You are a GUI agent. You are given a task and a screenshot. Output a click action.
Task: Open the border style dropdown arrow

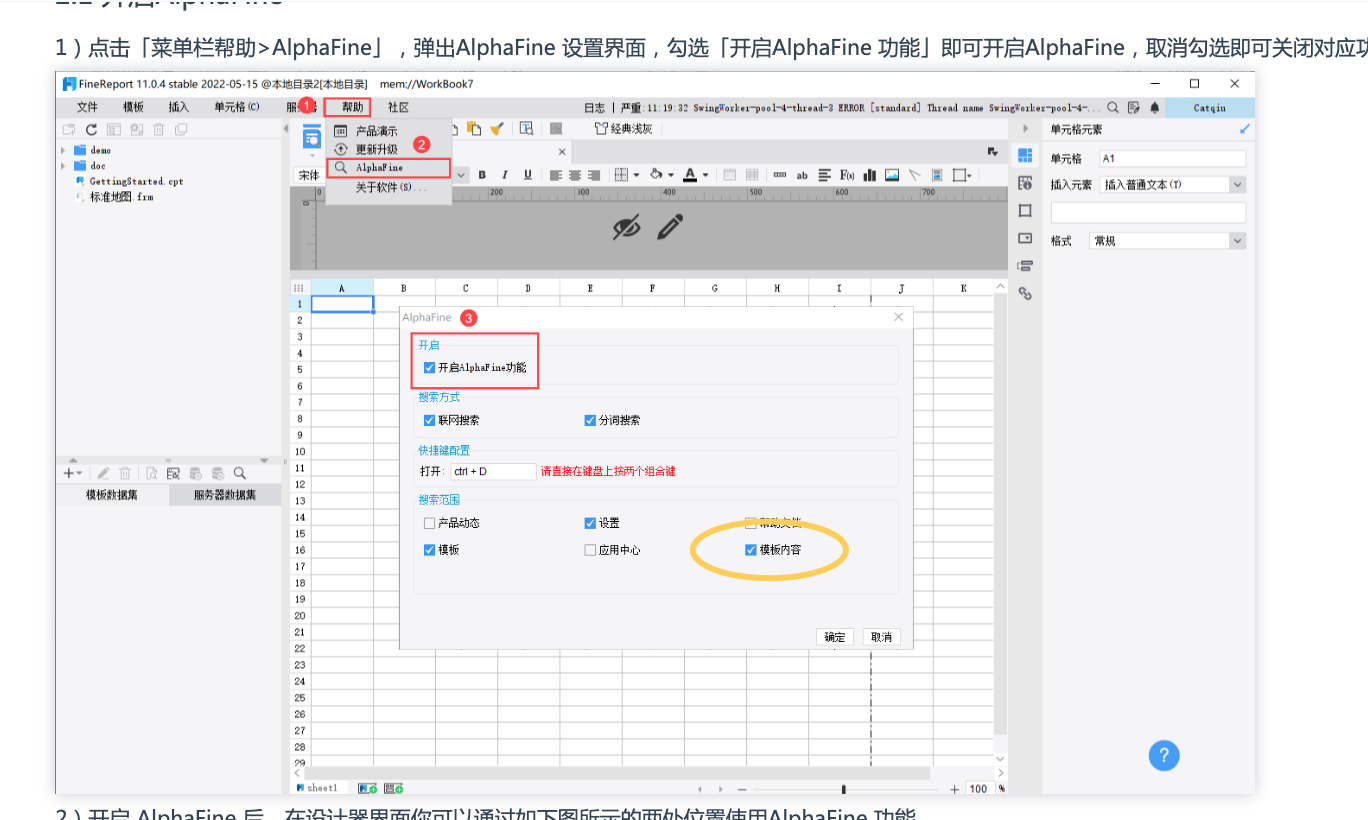(x=636, y=175)
